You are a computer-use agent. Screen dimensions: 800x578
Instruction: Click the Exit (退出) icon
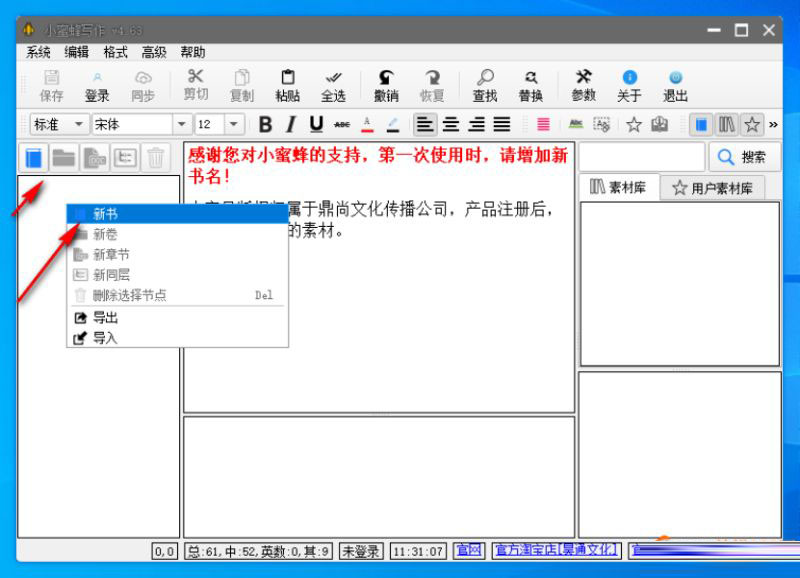tap(676, 86)
